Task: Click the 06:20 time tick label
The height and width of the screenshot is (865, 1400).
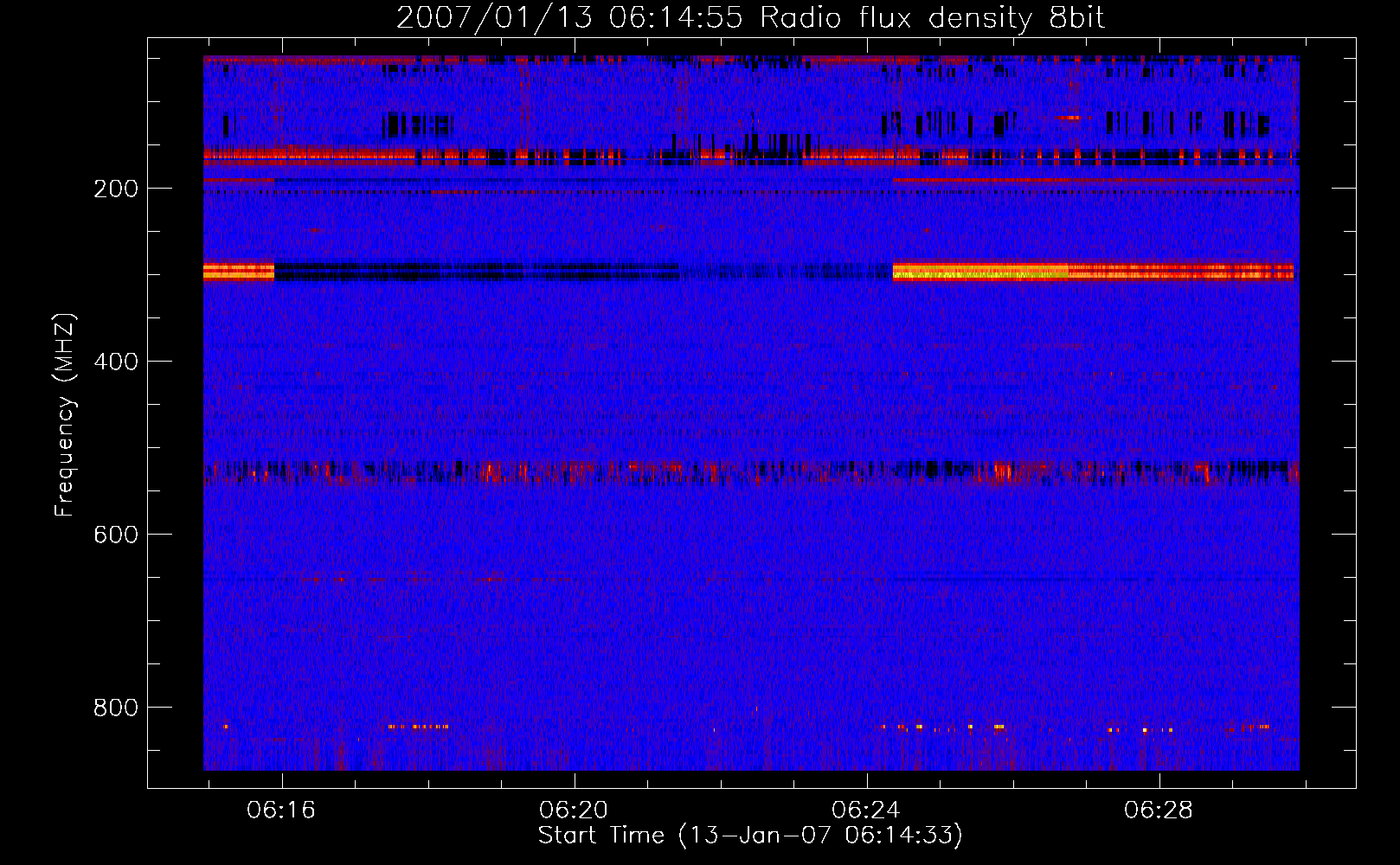Action: (574, 811)
